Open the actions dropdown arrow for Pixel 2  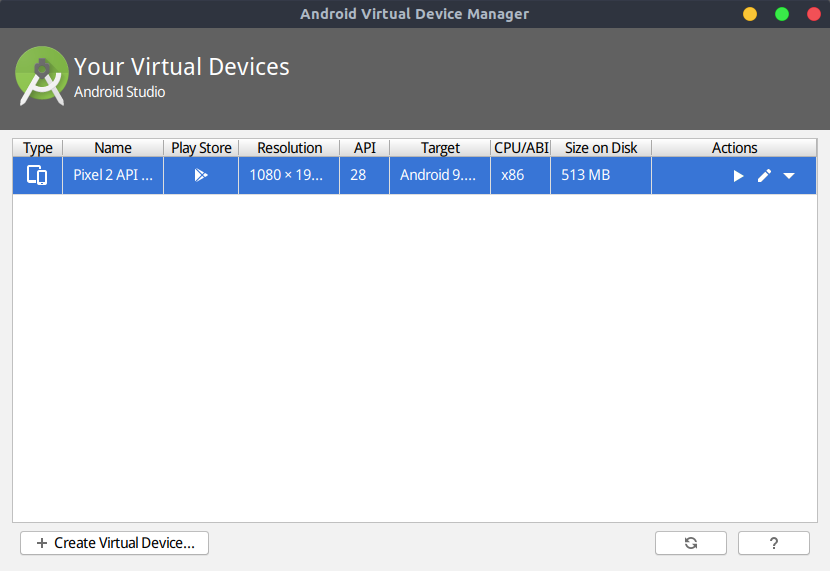(x=789, y=176)
